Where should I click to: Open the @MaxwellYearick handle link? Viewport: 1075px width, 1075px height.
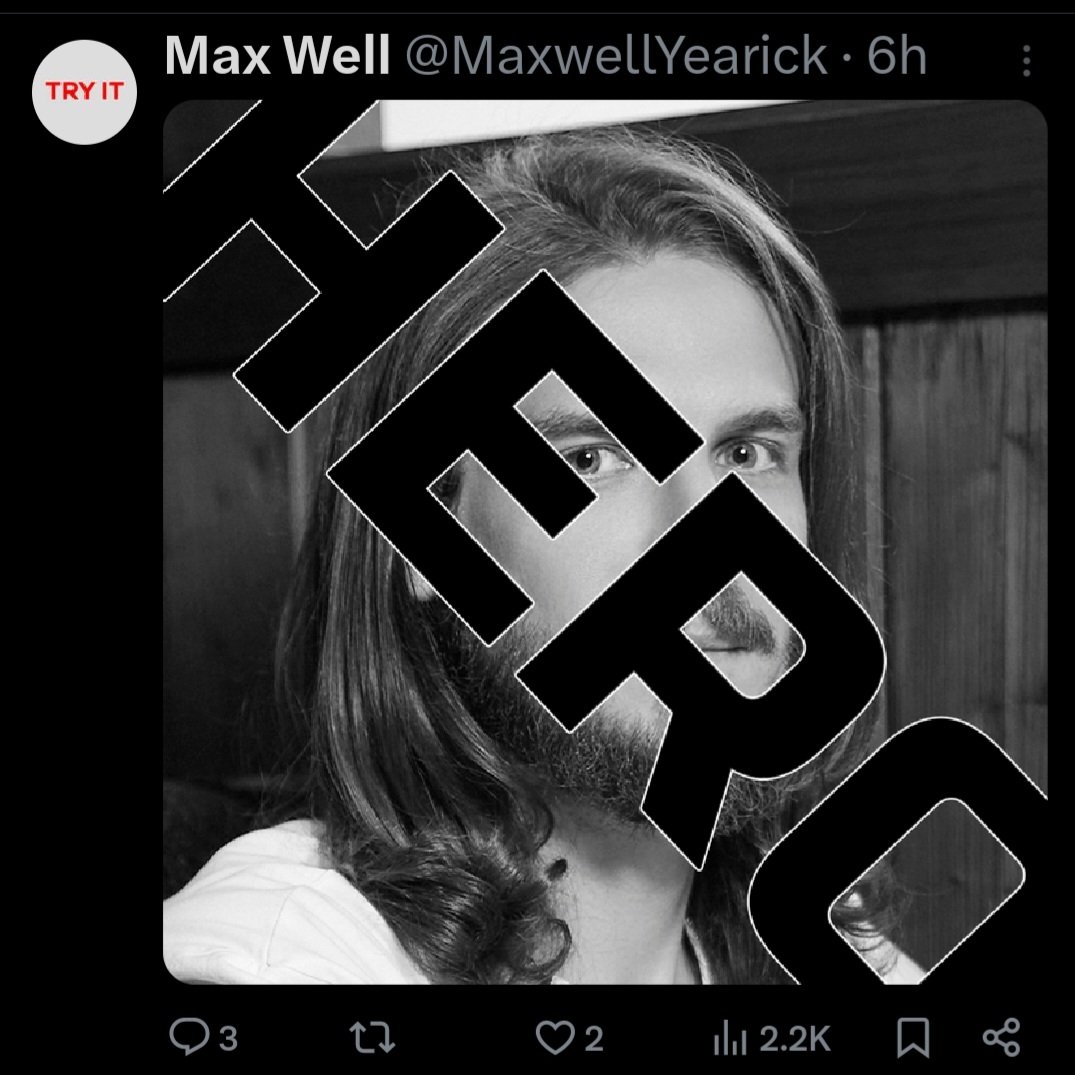point(616,56)
